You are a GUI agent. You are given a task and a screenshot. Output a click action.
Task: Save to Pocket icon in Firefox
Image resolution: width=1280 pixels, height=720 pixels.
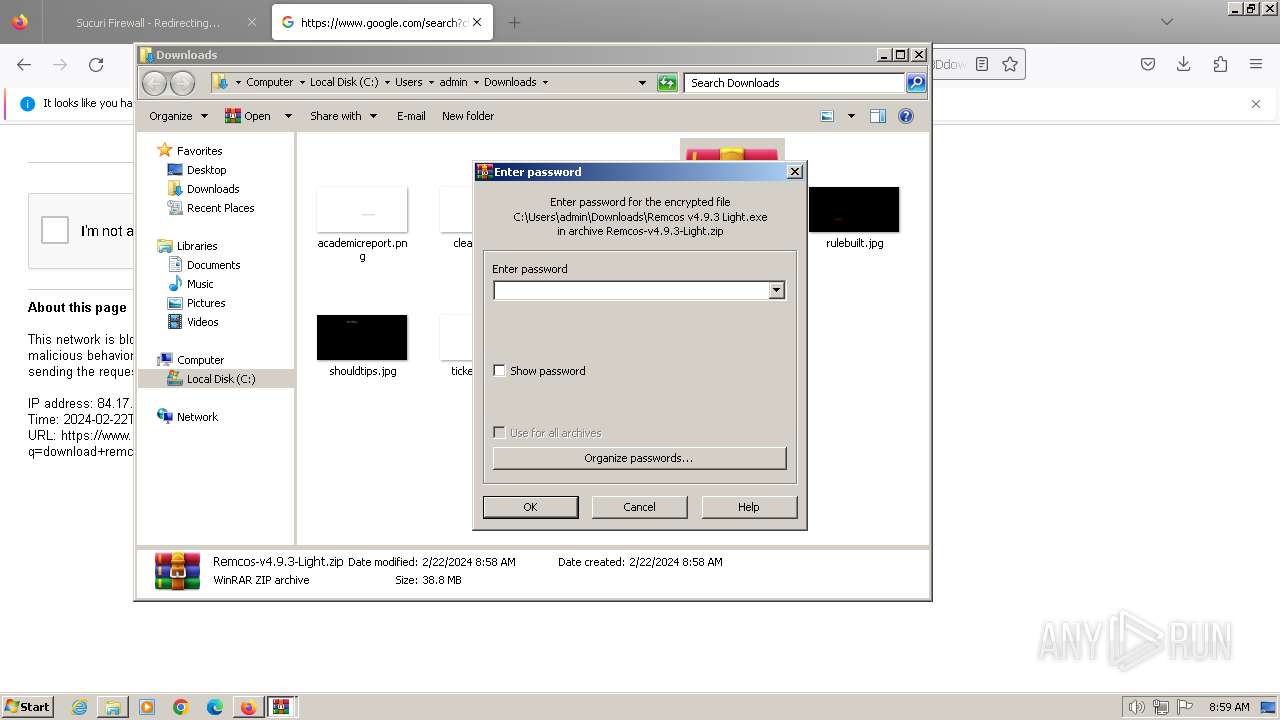point(1148,64)
